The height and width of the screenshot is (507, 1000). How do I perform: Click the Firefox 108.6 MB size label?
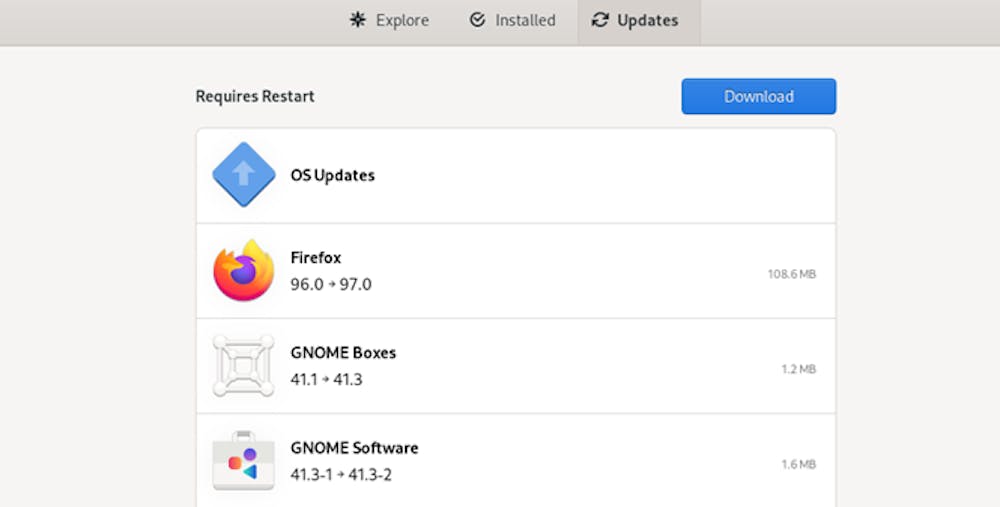click(791, 274)
